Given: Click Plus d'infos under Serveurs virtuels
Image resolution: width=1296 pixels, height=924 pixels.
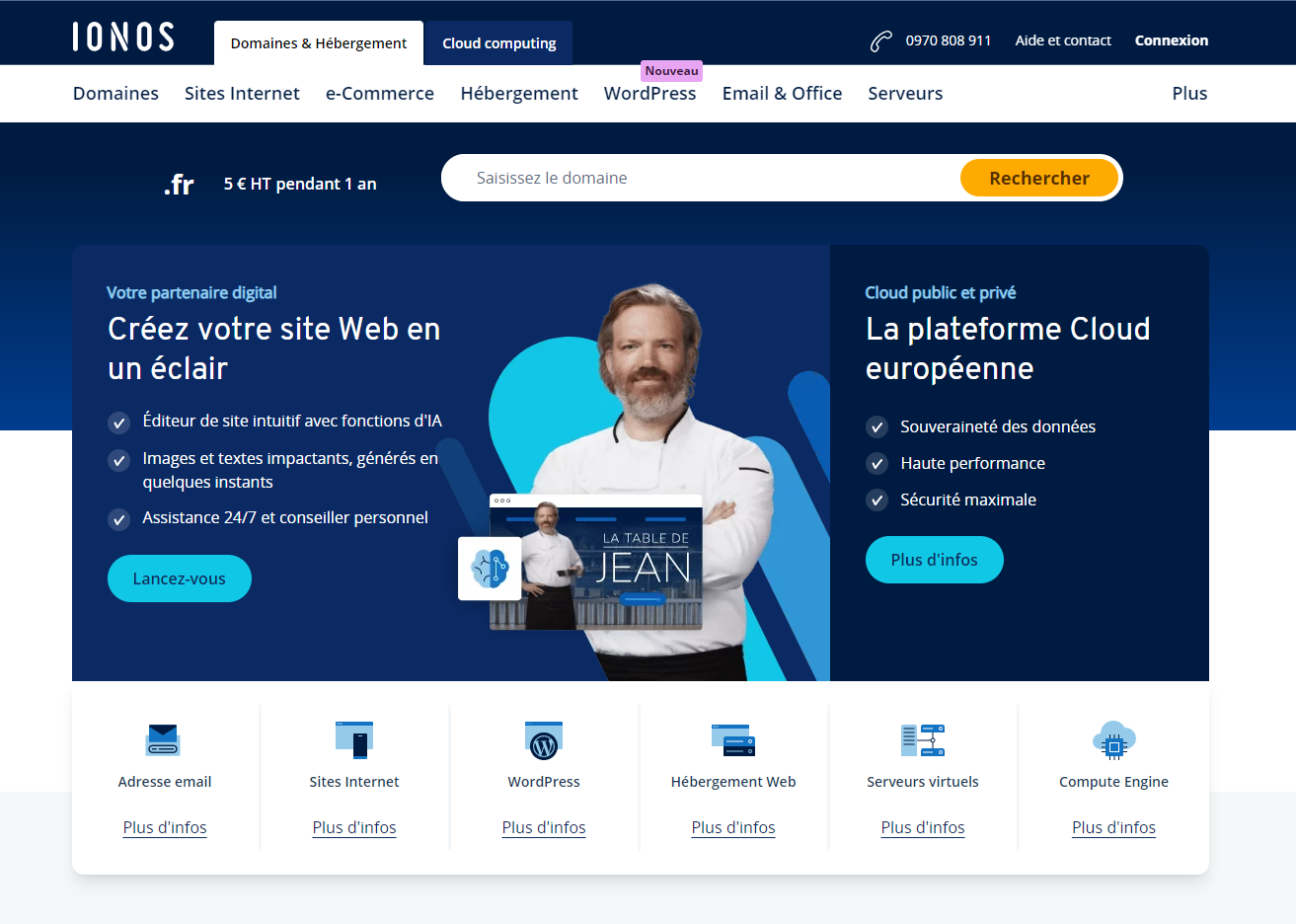Looking at the screenshot, I should tap(923, 827).
